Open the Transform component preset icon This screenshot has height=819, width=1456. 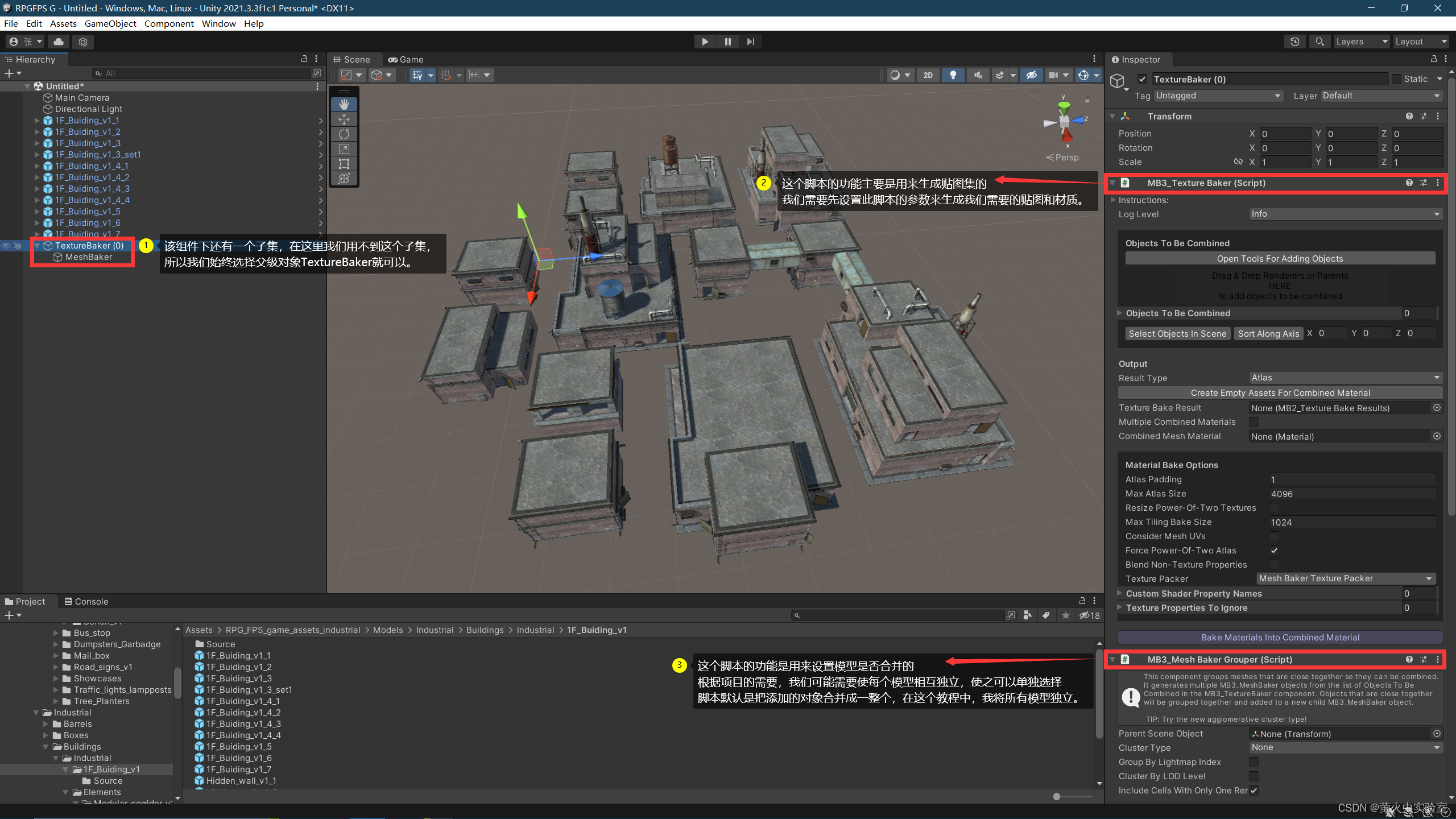click(1424, 116)
